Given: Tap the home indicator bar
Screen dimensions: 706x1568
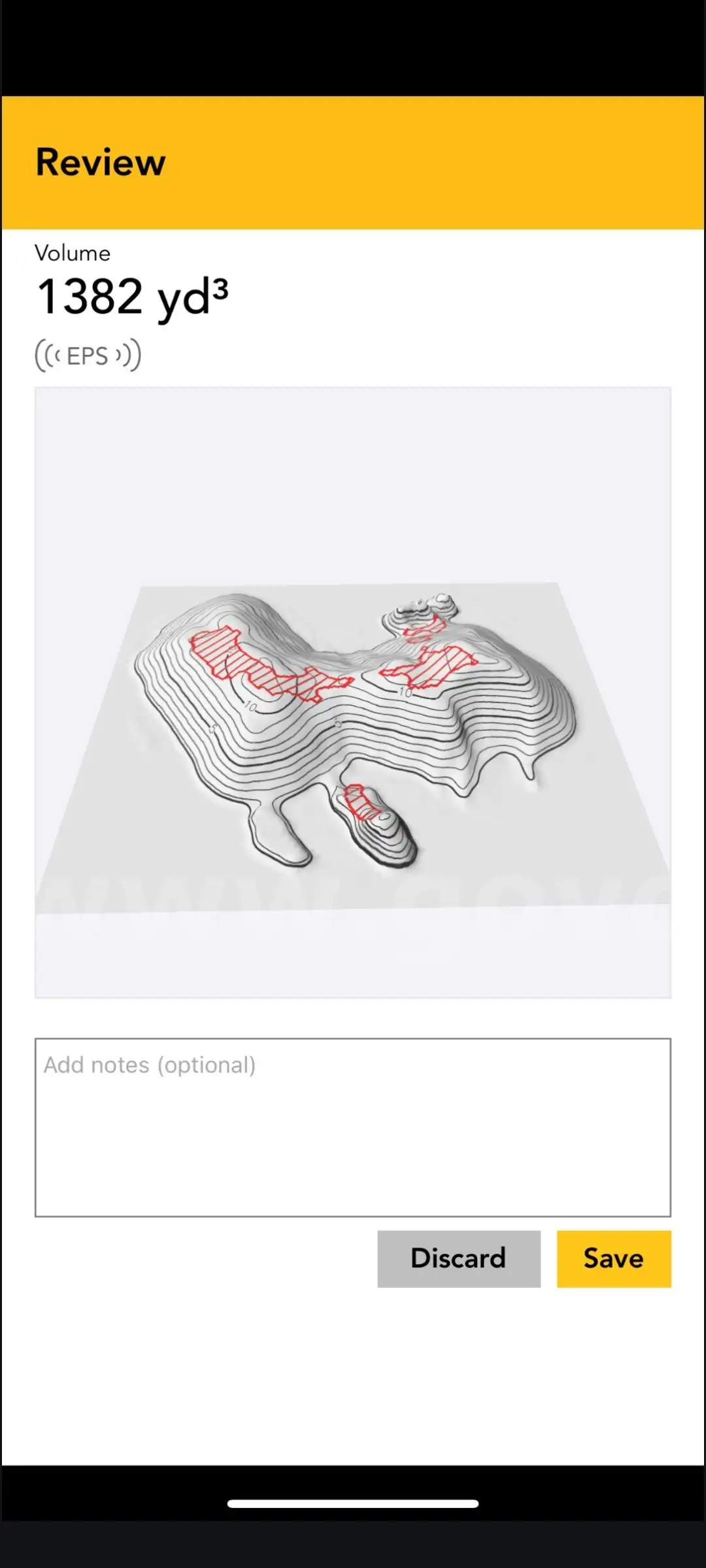Looking at the screenshot, I should click(353, 1503).
